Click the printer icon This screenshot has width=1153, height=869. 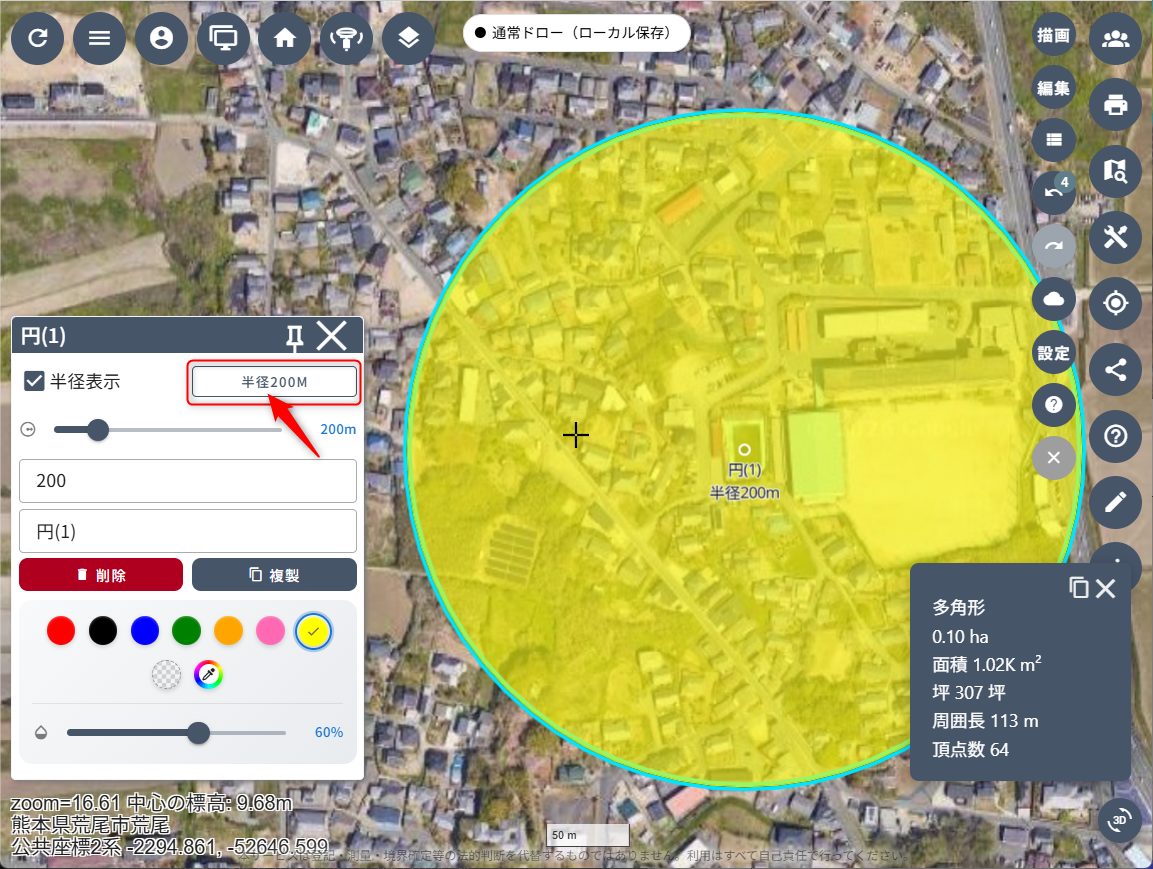point(1115,104)
